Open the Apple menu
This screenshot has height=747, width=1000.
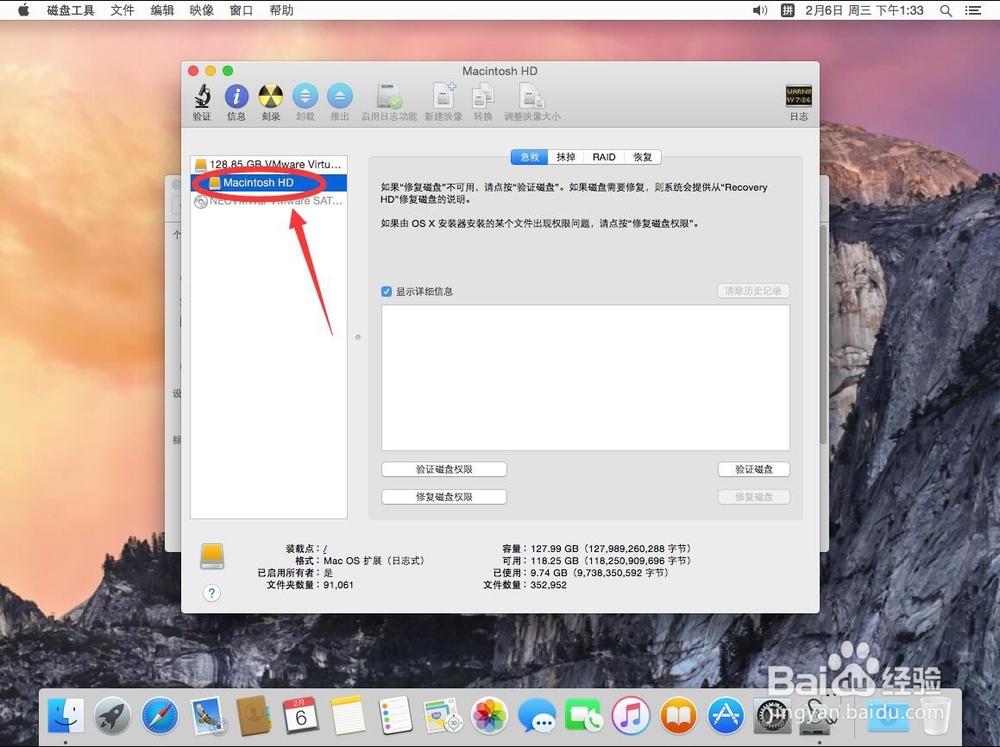click(x=24, y=10)
